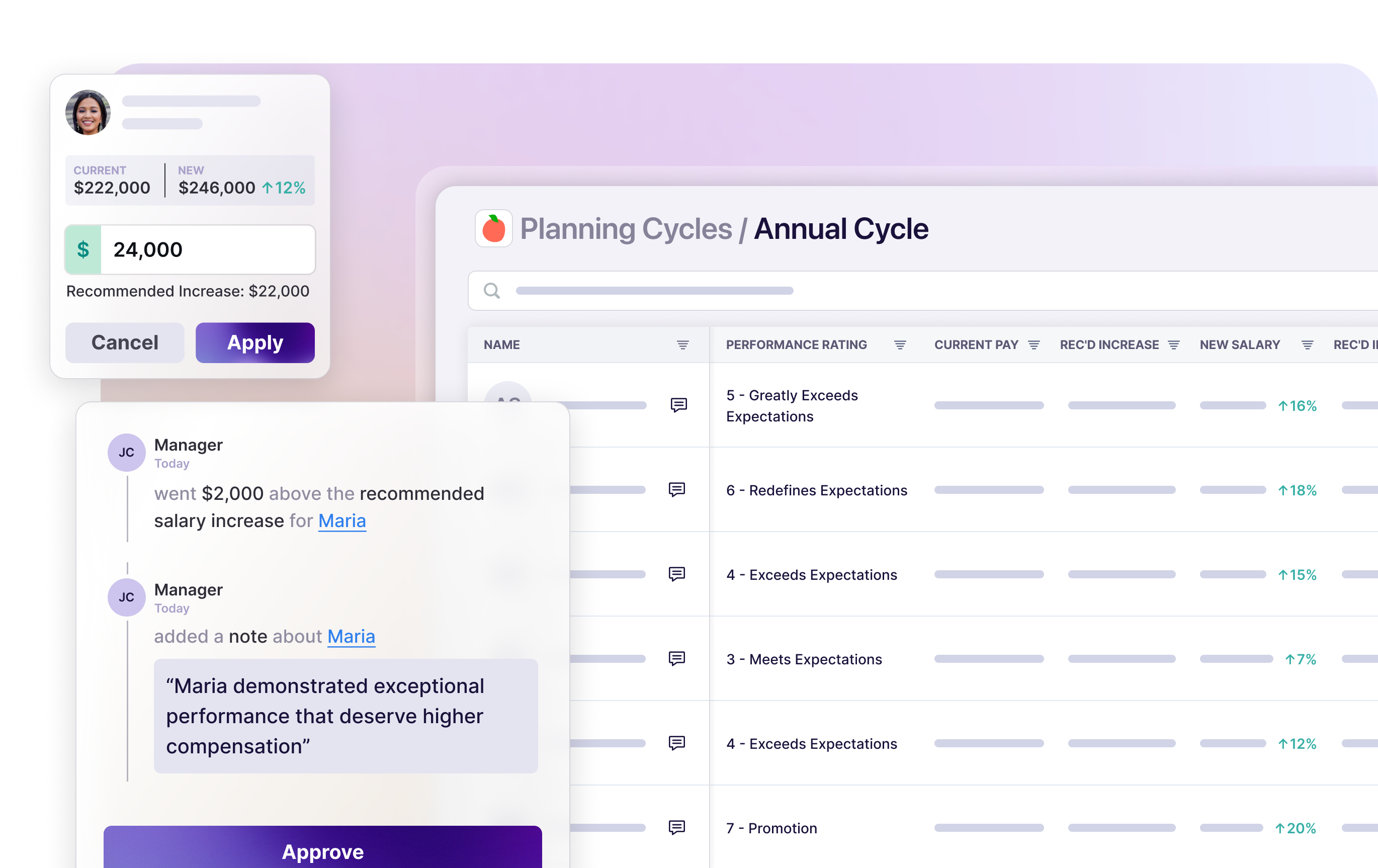Open Rec'd Increase column filter
The width and height of the screenshot is (1378, 868).
click(x=1174, y=344)
